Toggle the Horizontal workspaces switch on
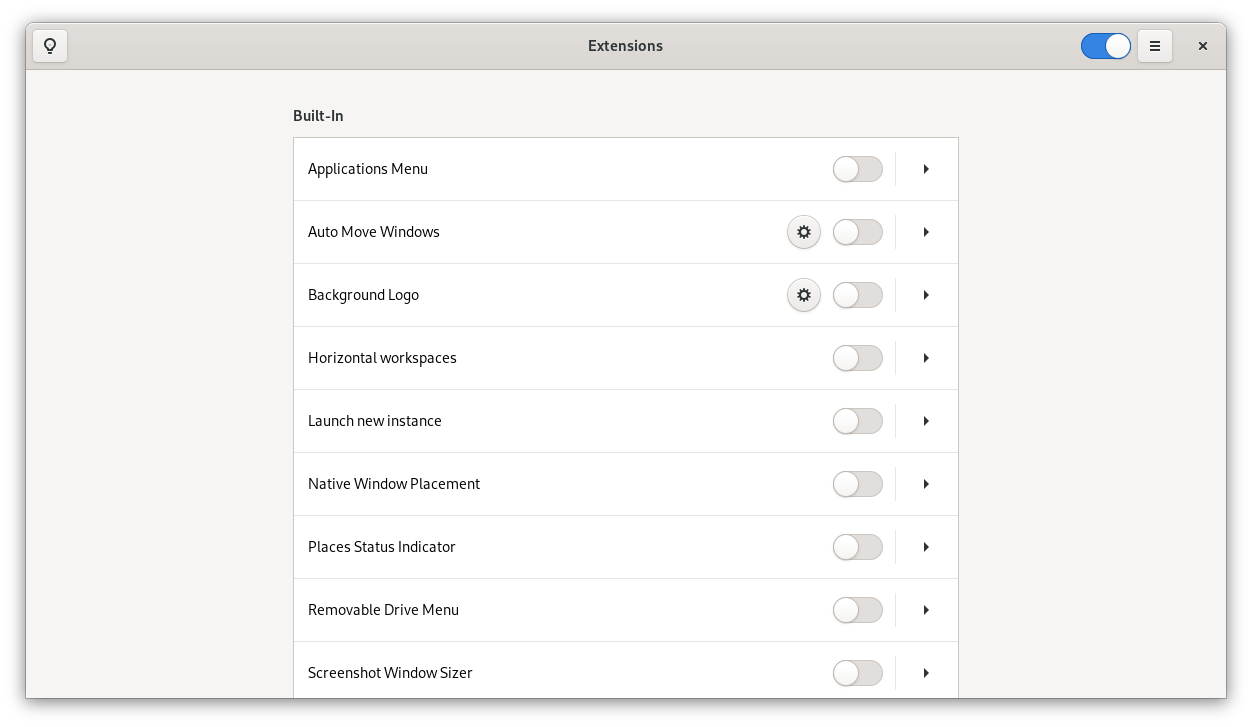This screenshot has width=1252, height=727. [858, 358]
